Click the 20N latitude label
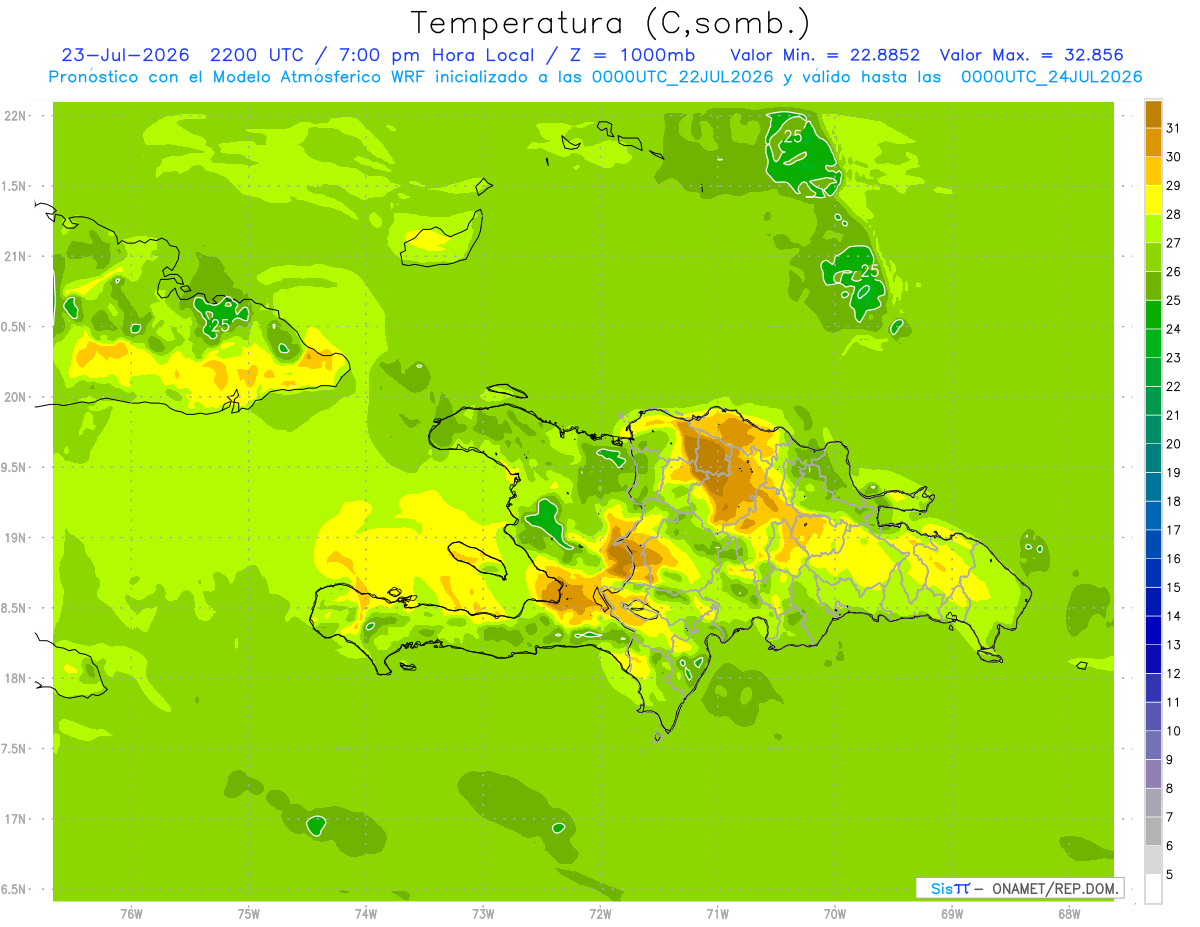The width and height of the screenshot is (1200, 927). click(15, 397)
